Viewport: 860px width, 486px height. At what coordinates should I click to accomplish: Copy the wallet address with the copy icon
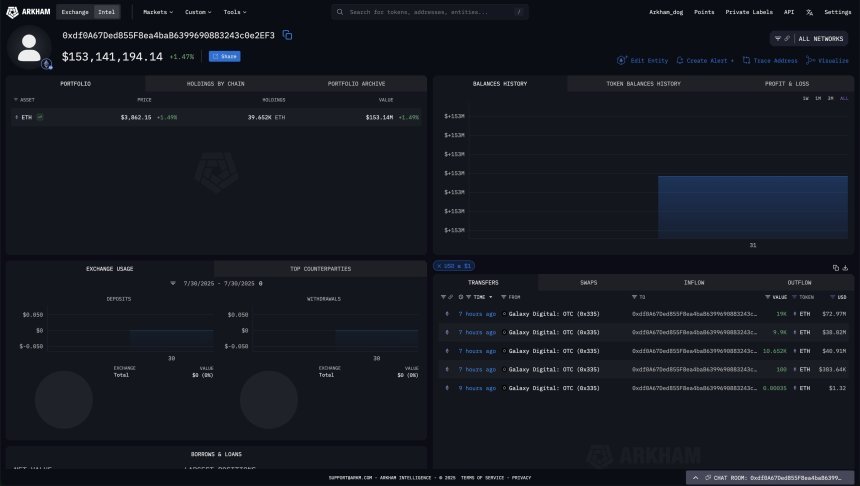pyautogui.click(x=287, y=35)
